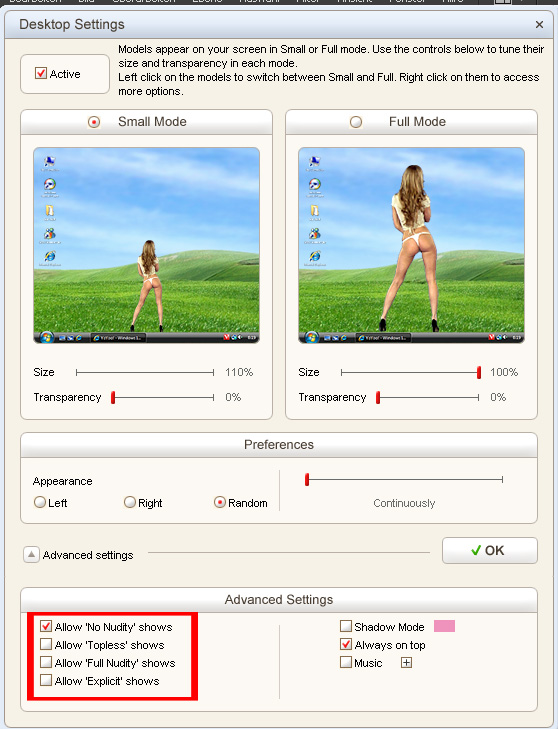Click the Small Mode desktop preview thumbnail
This screenshot has height=729, width=558.
point(146,245)
